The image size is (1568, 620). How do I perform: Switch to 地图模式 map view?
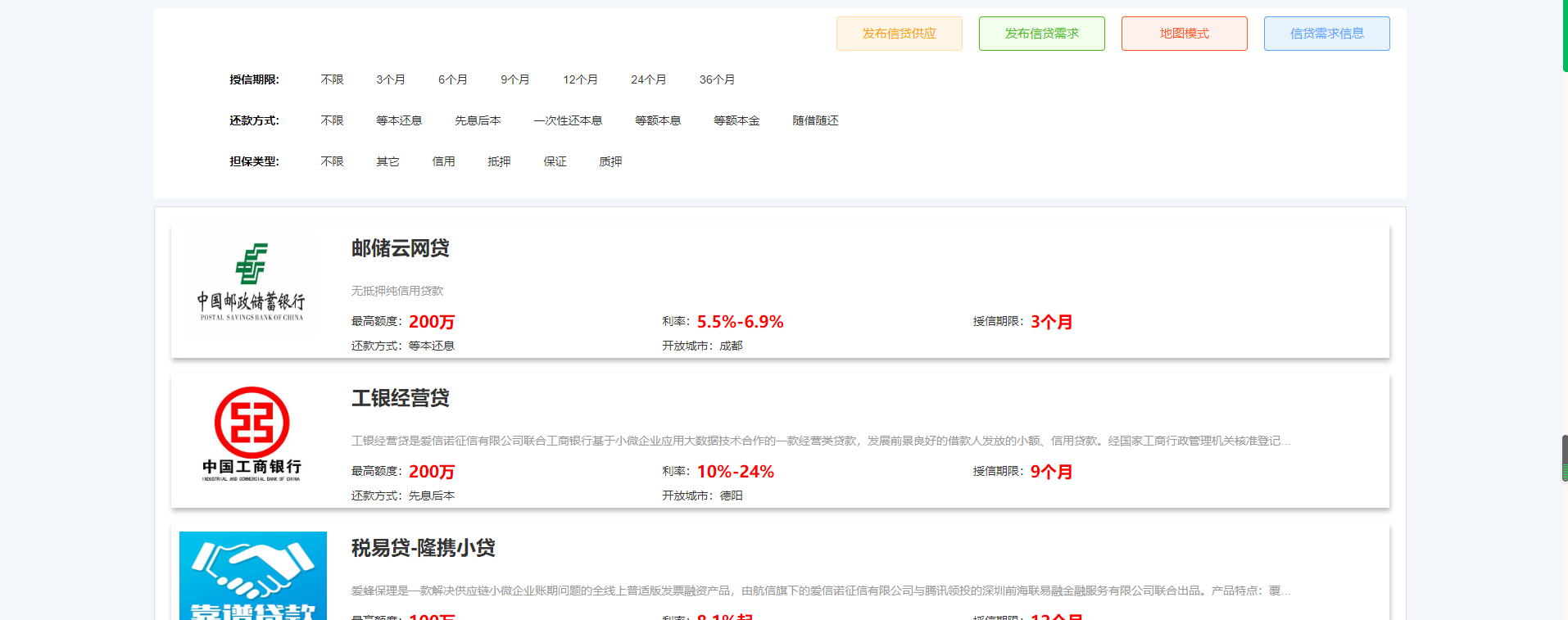click(1184, 34)
